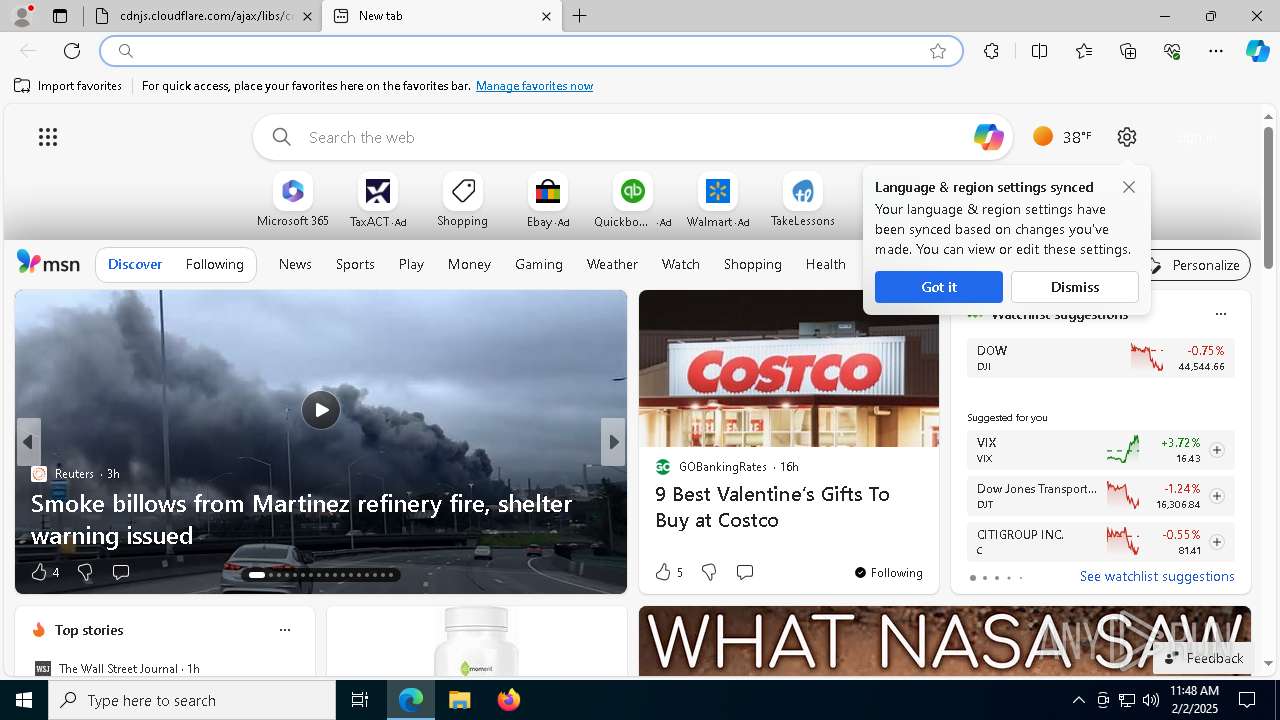Screen dimensions: 1280x720
Task: Add CITIGROUP INC. to watchlist
Action: point(1217,542)
